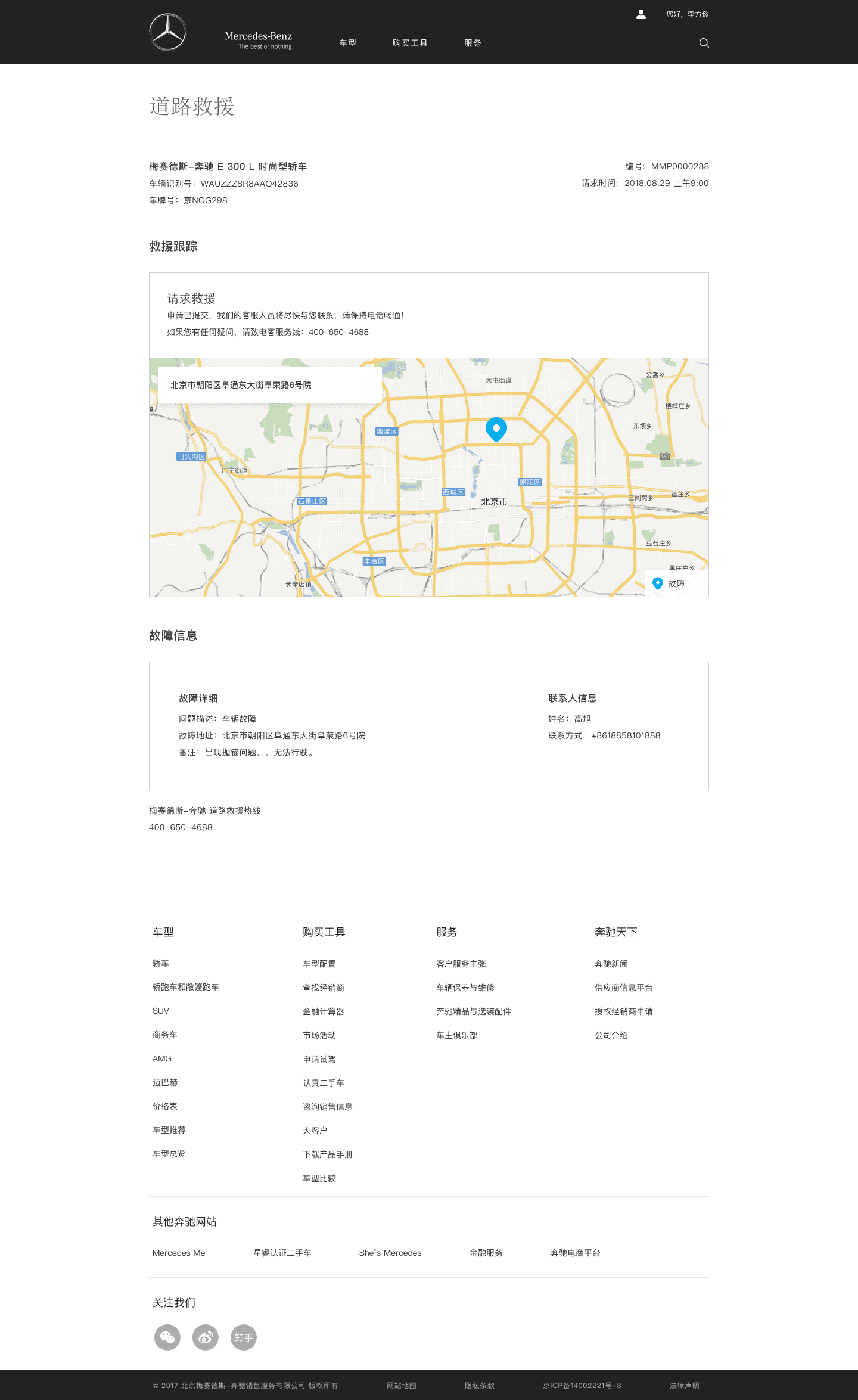Open footer link 车型比较
This screenshot has height=1400, width=858.
point(319,1178)
